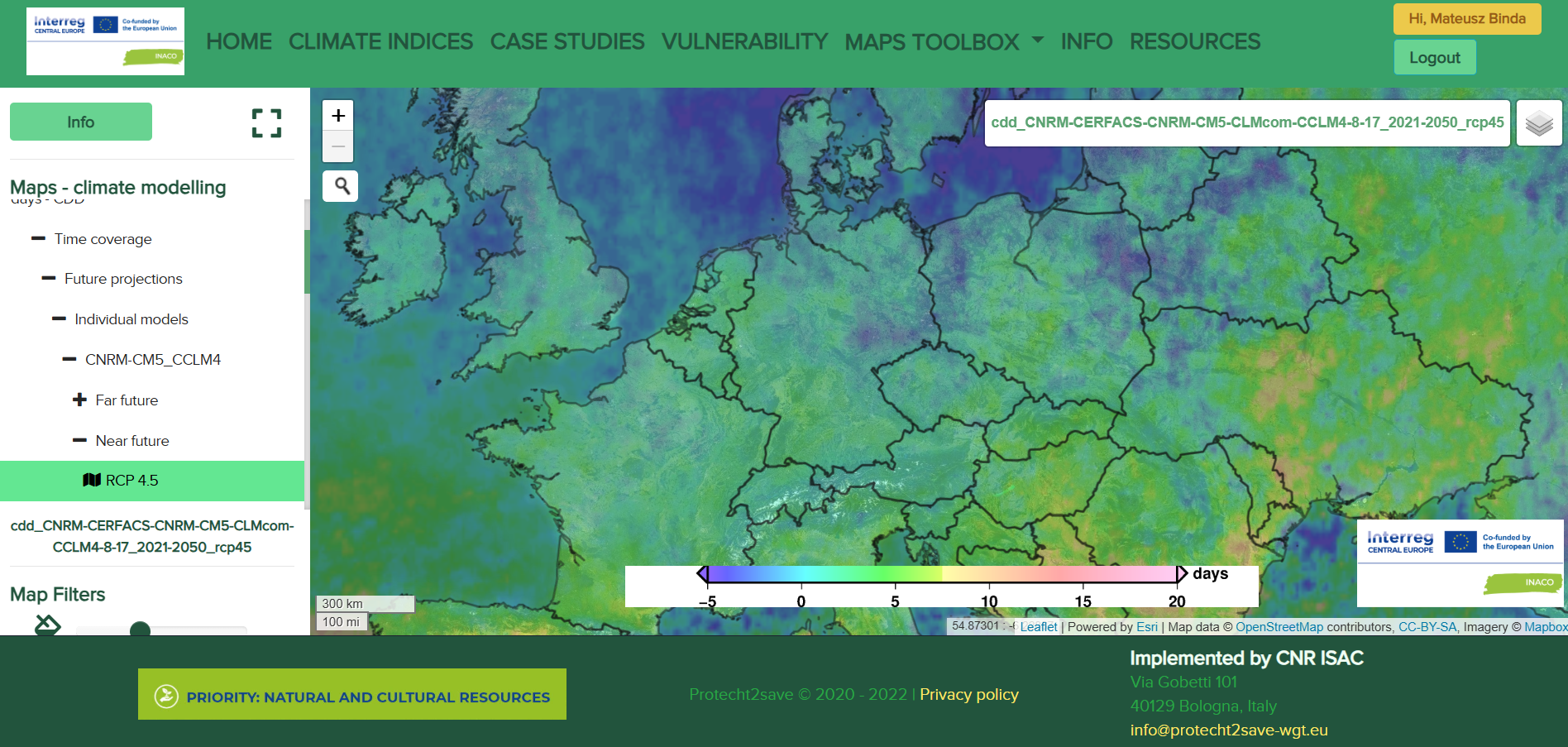The image size is (1568, 747).
Task: Click the Interreg logo in the header
Action: coord(105,41)
